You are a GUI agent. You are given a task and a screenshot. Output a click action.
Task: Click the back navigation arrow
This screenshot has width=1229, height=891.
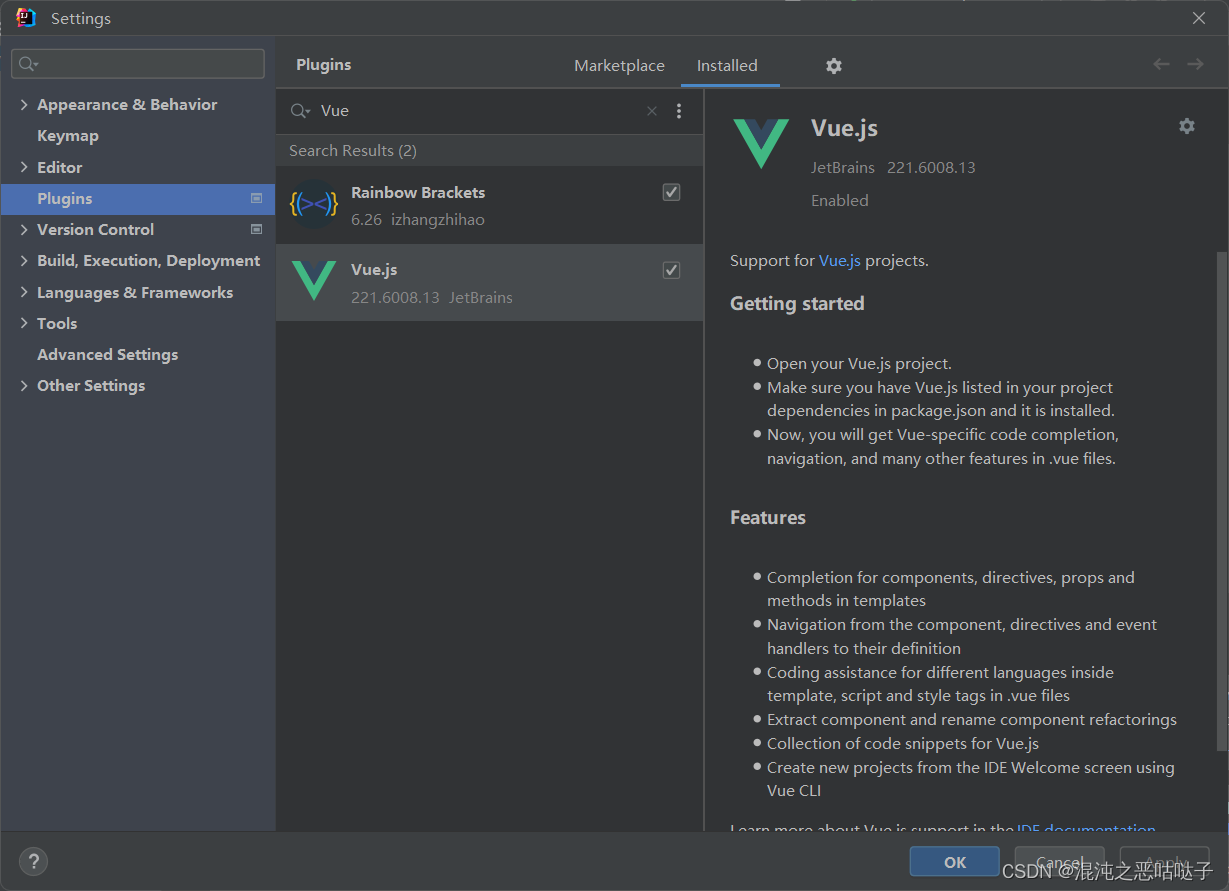point(1161,64)
